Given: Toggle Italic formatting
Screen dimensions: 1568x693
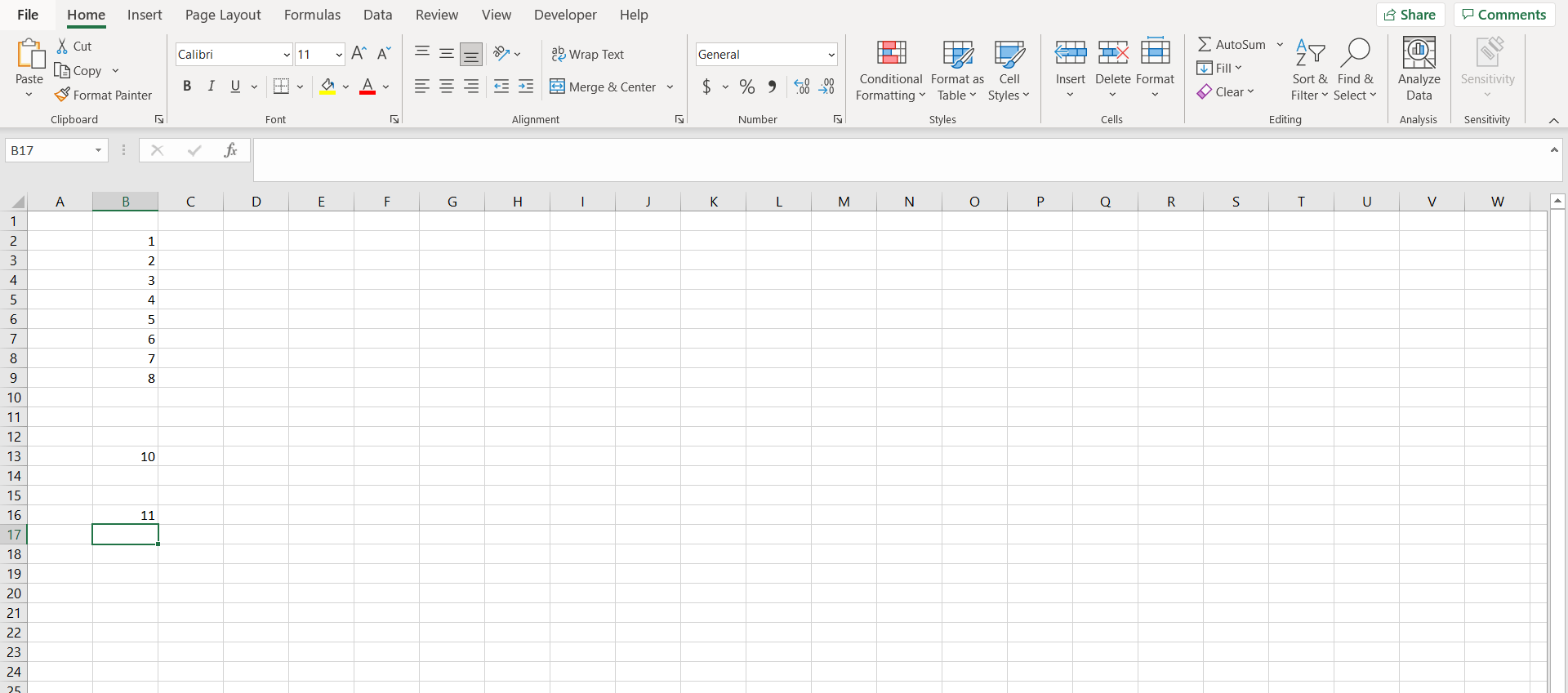Looking at the screenshot, I should pyautogui.click(x=212, y=87).
